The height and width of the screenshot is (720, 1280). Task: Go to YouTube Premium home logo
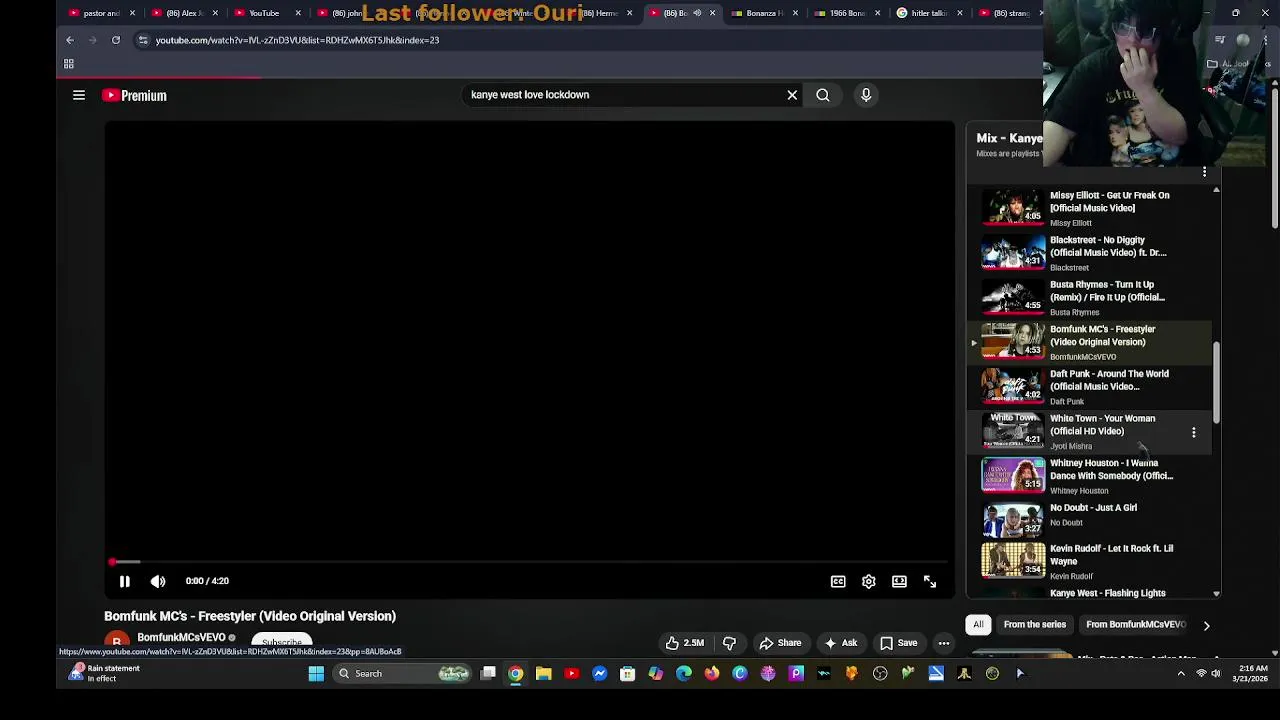134,96
